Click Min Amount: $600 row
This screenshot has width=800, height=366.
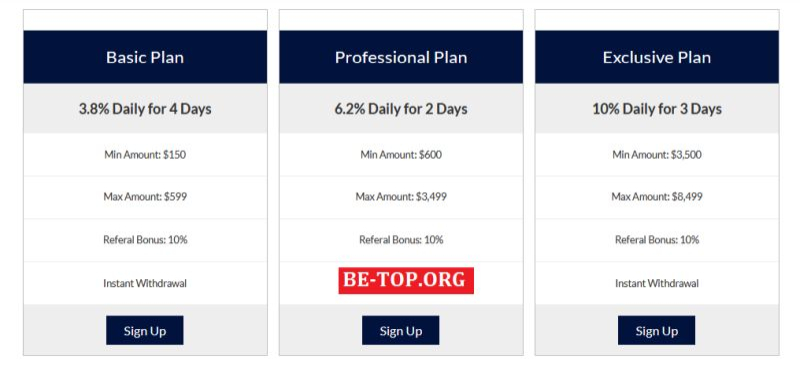point(401,155)
